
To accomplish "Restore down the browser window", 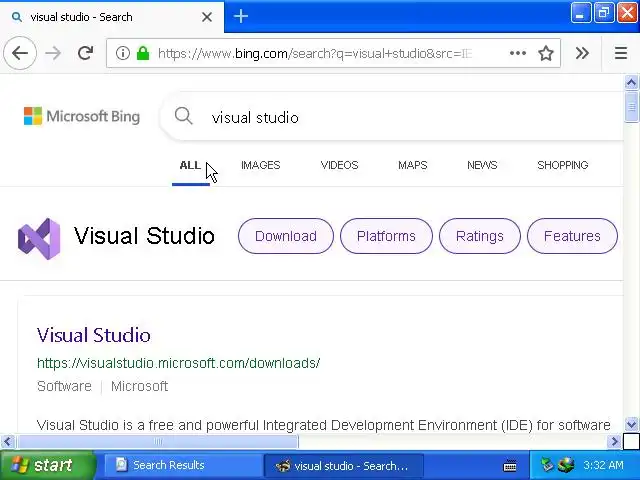I will coord(604,13).
